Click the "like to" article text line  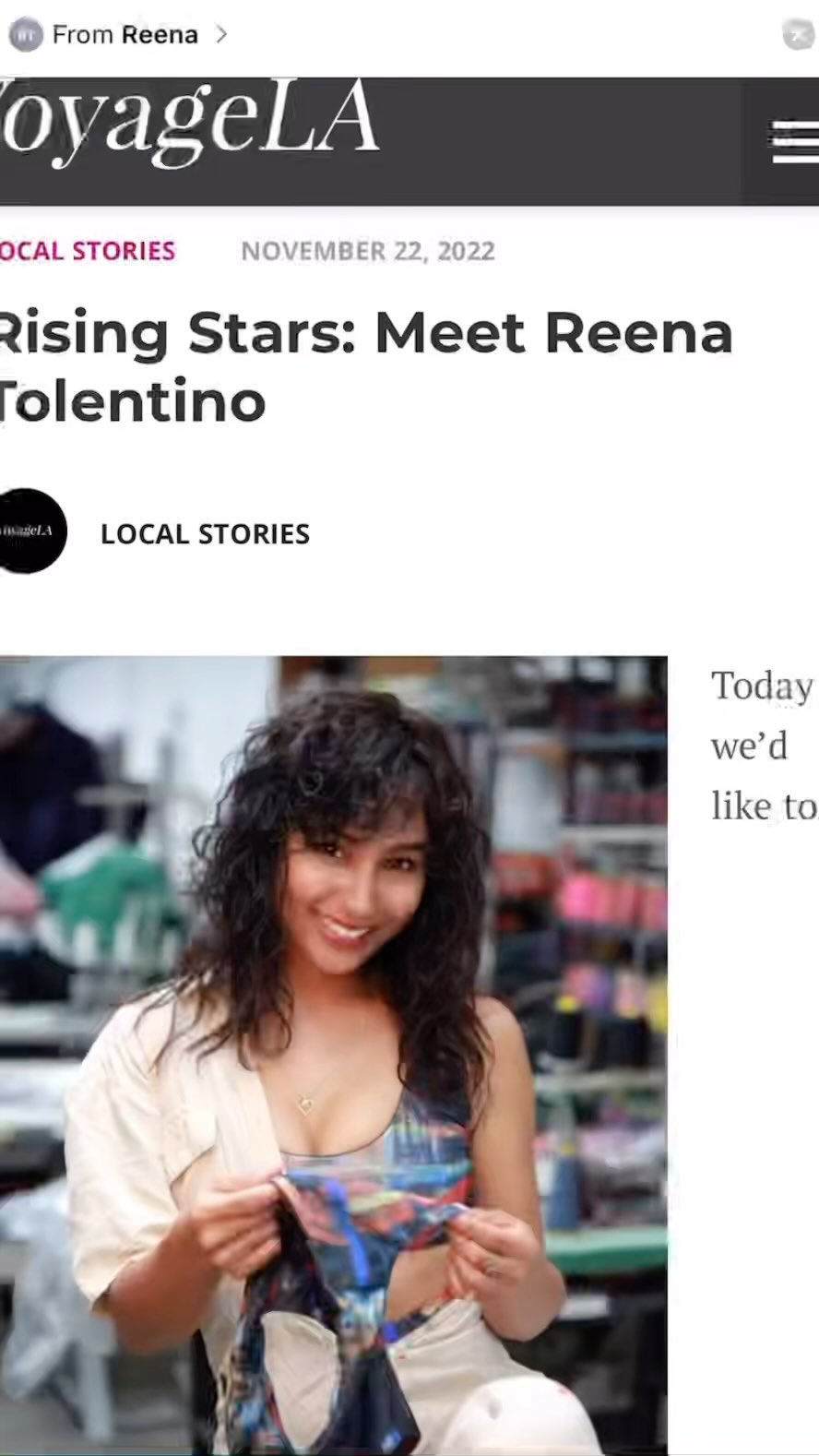tap(763, 806)
